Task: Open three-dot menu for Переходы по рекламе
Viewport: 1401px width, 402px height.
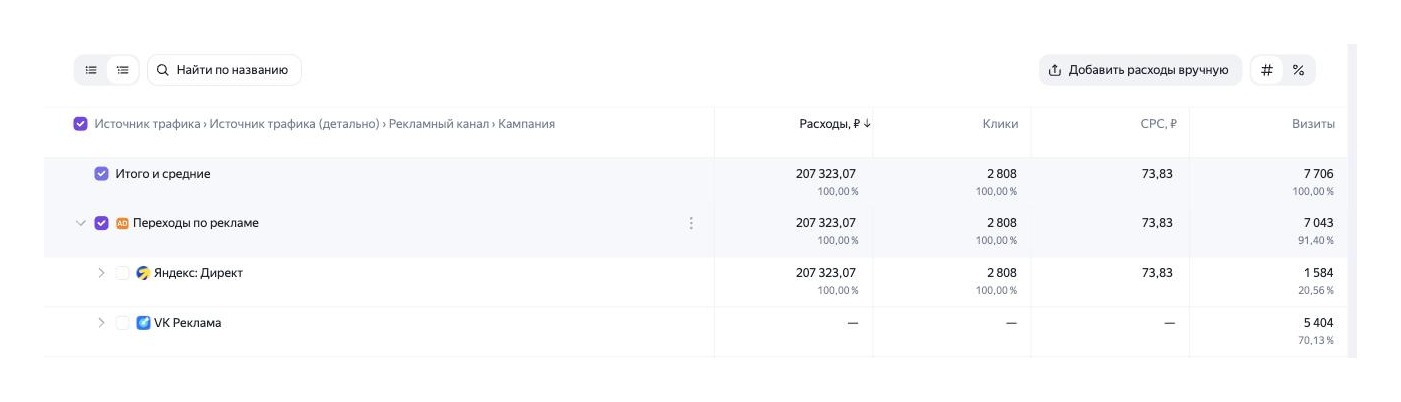Action: point(691,223)
